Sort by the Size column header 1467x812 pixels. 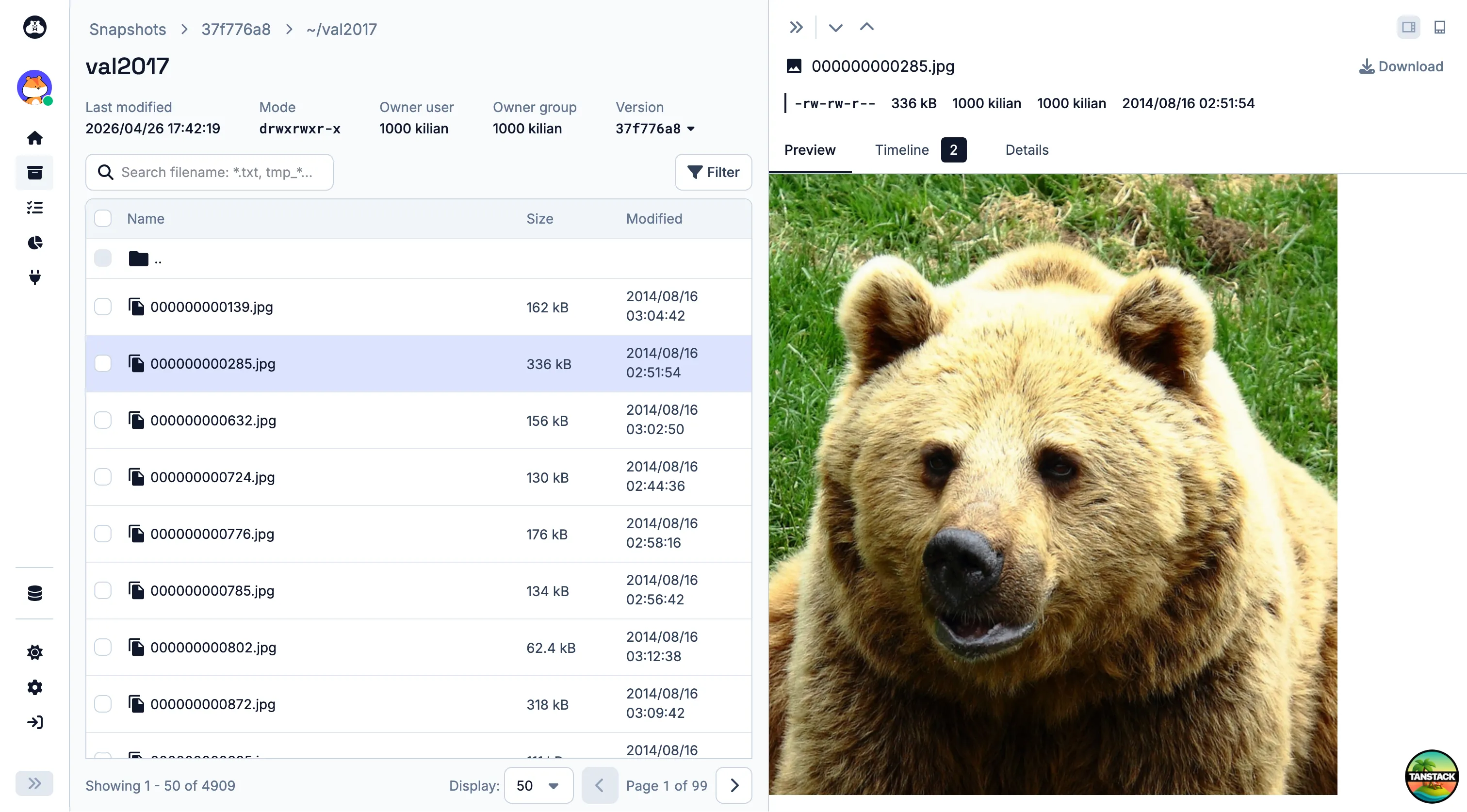pyautogui.click(x=539, y=219)
